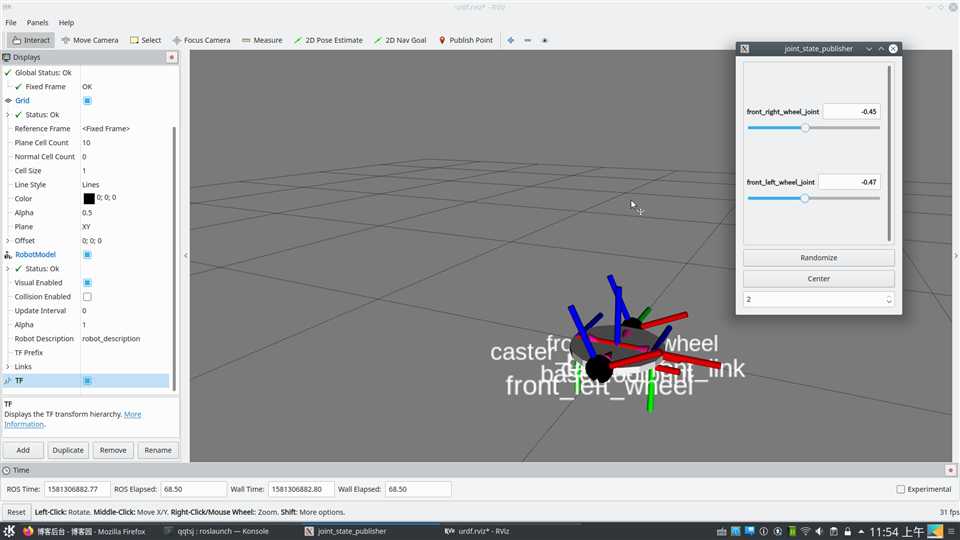The image size is (960, 540).
Task: Select the 2D Pose Estimate tool
Action: (x=328, y=40)
